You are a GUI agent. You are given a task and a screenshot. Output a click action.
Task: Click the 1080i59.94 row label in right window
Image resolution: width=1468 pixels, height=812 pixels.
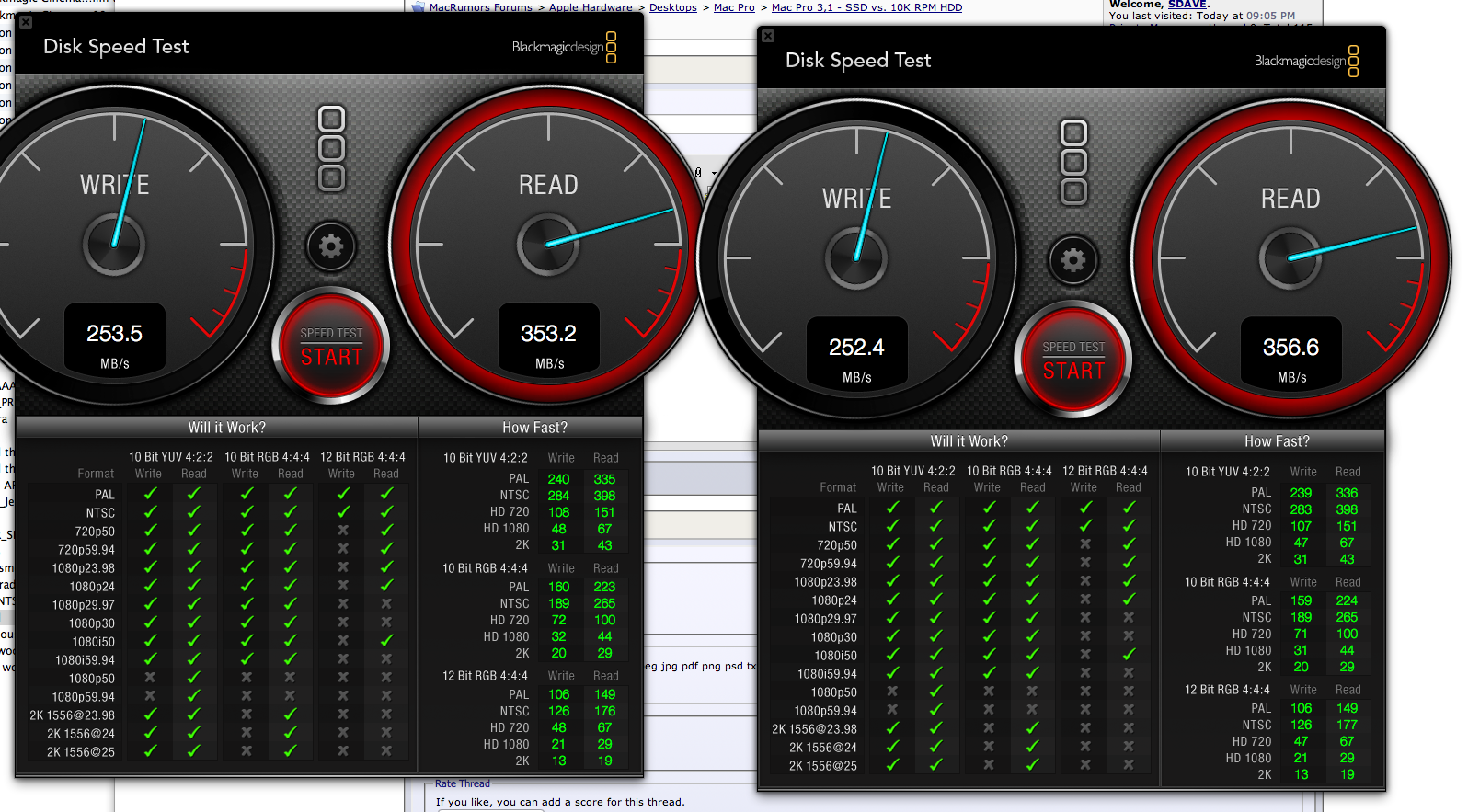tap(827, 674)
